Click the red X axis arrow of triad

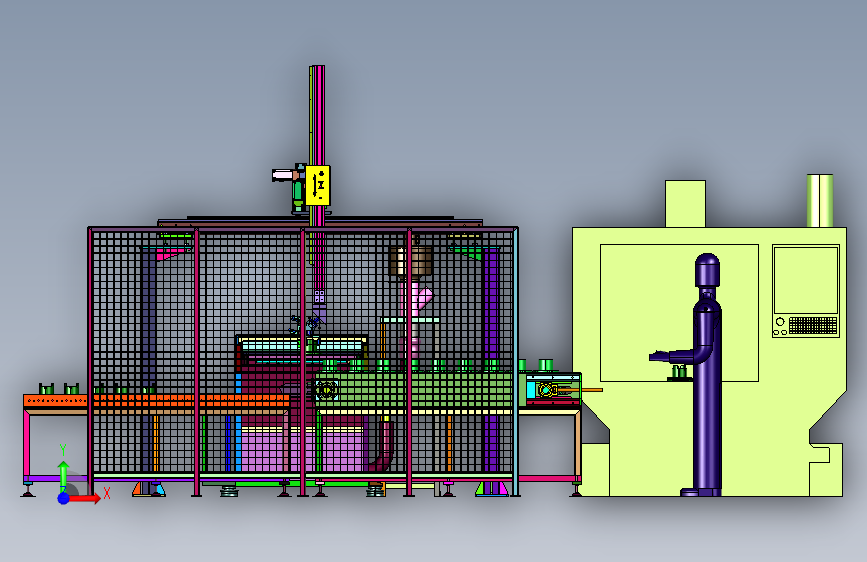pos(84,498)
